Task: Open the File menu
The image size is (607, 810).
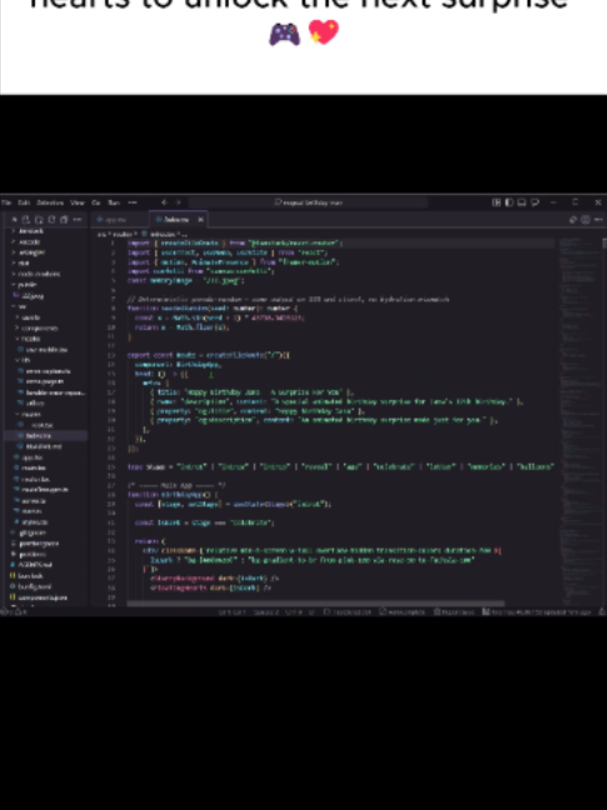Action: (7, 202)
